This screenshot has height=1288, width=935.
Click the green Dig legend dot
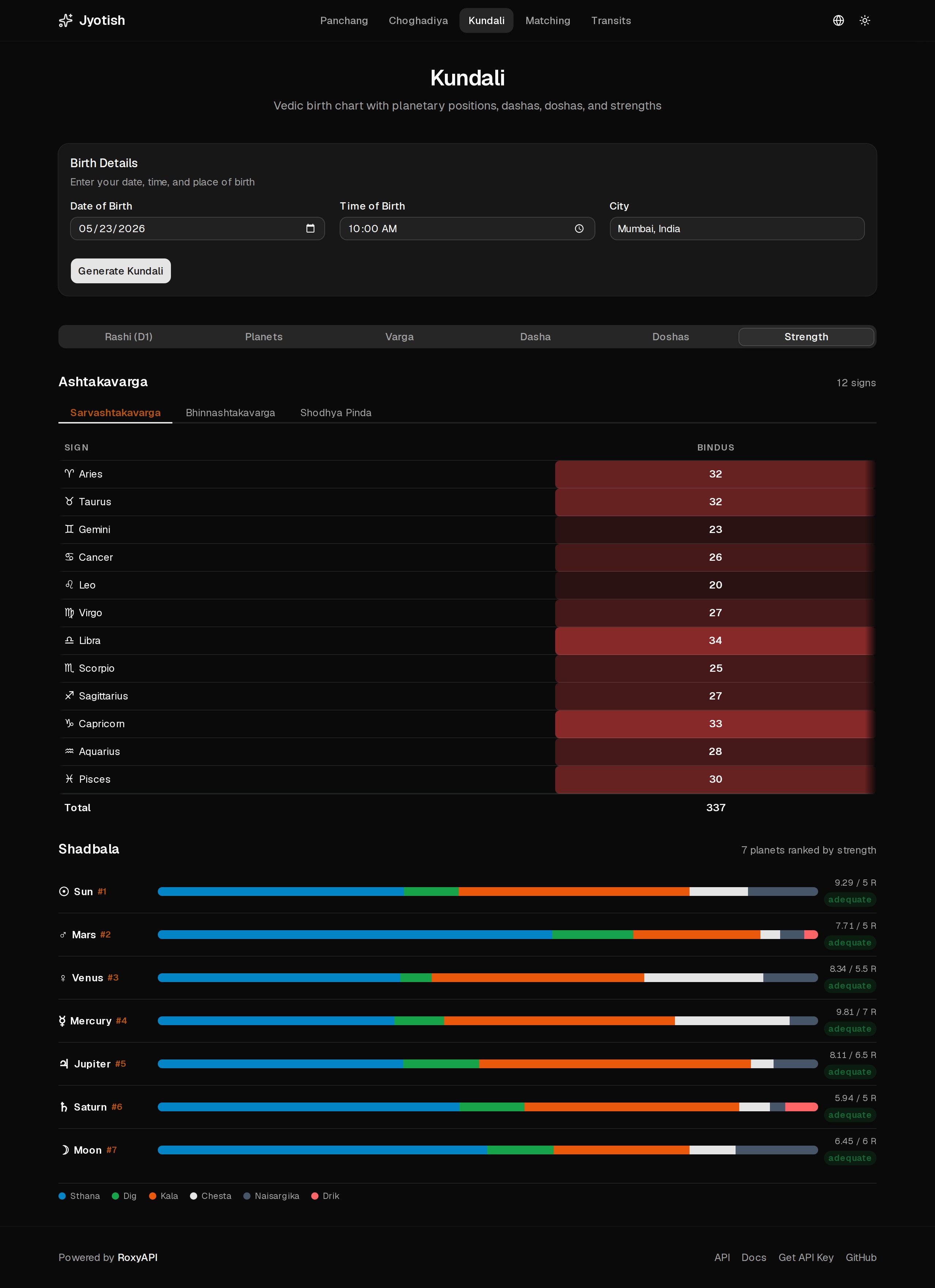coord(115,1196)
